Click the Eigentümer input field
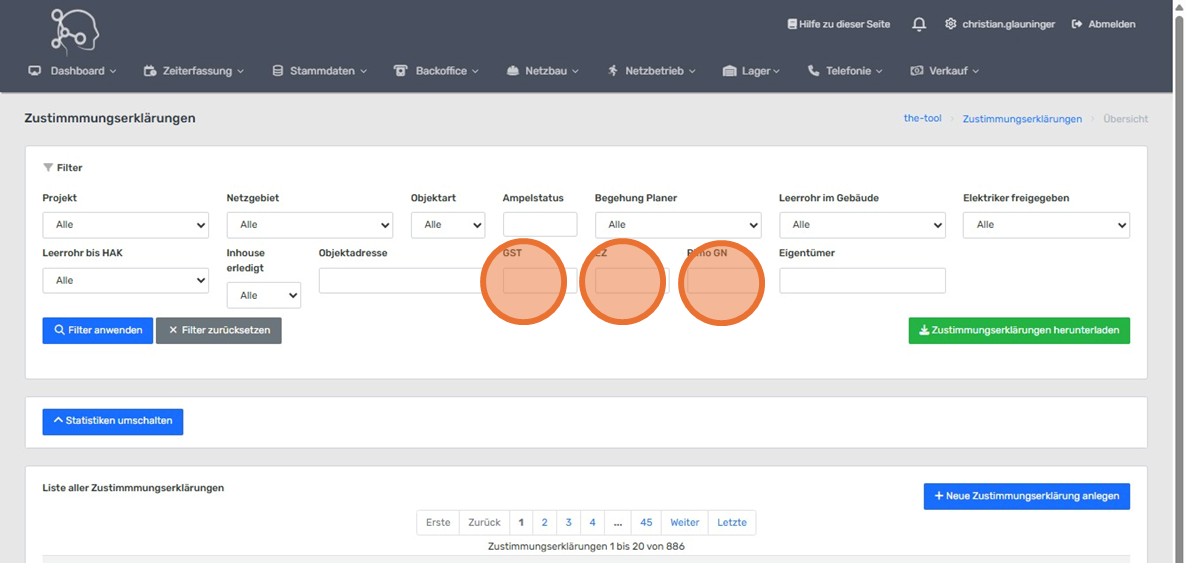Image resolution: width=1186 pixels, height=563 pixels. [861, 281]
